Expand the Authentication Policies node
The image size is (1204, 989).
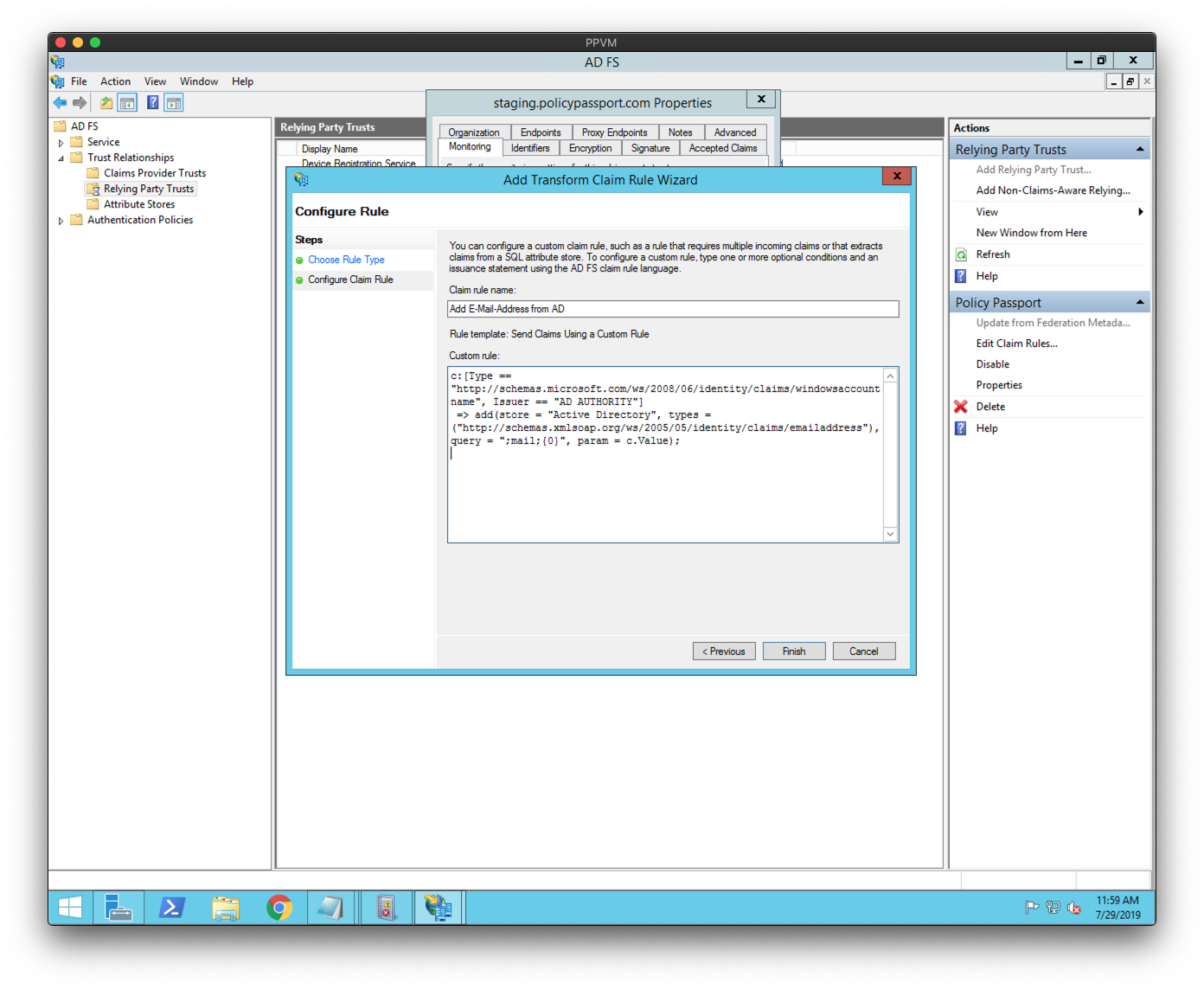[61, 221]
